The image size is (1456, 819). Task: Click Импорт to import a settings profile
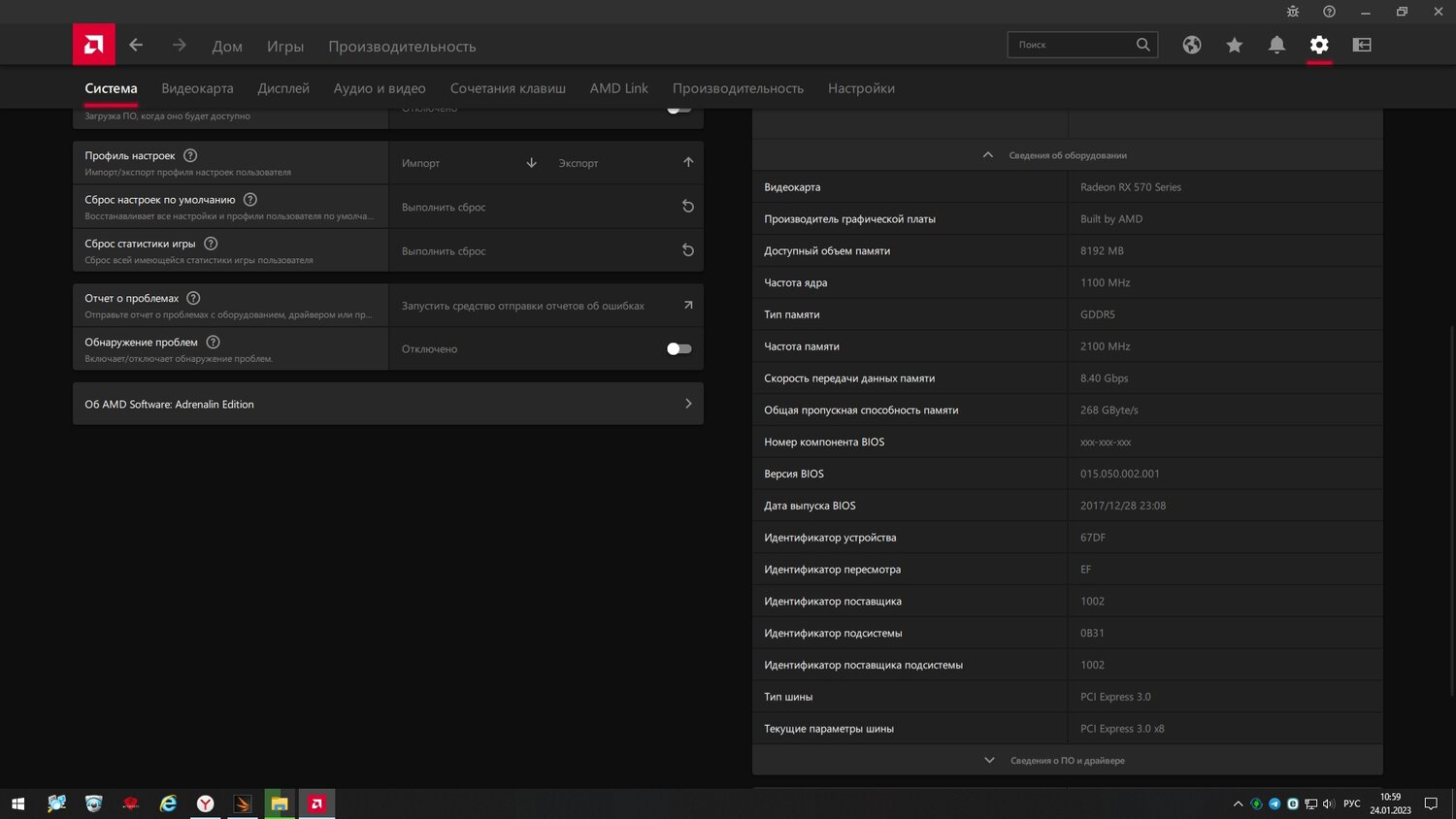(x=469, y=163)
